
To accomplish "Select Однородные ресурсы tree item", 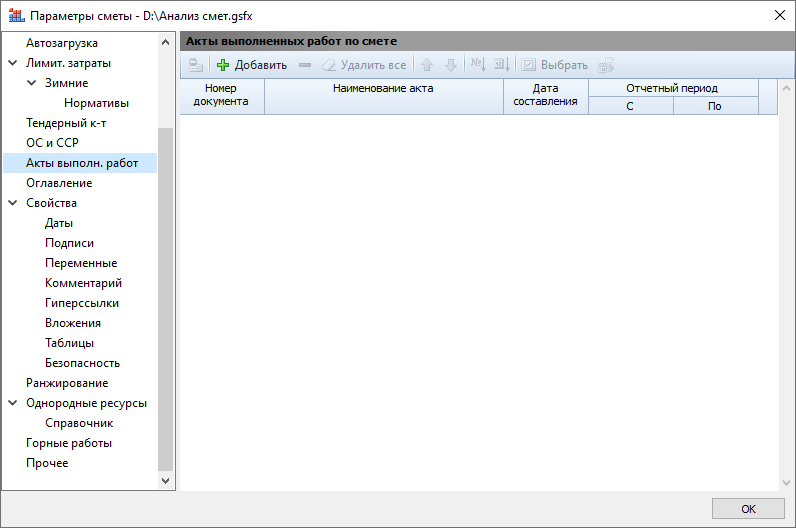I will point(86,403).
